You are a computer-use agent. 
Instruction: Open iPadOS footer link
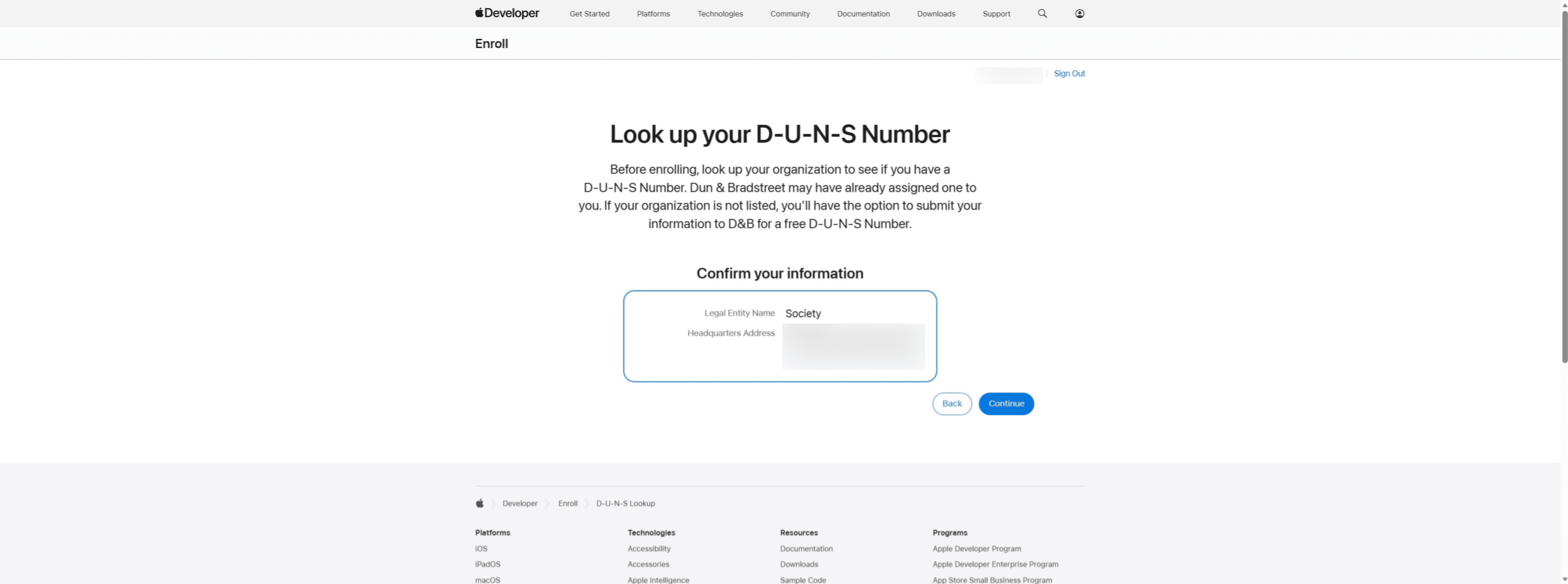click(487, 564)
